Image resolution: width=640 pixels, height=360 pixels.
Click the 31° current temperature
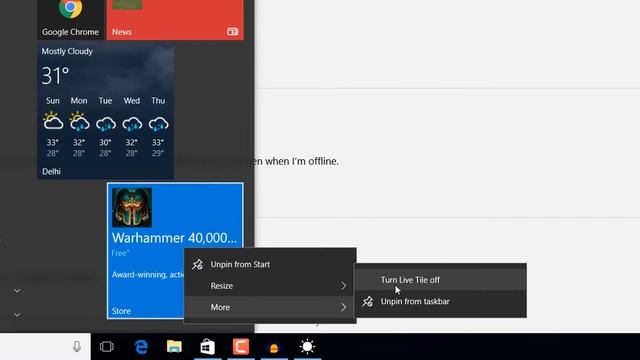[x=56, y=76]
